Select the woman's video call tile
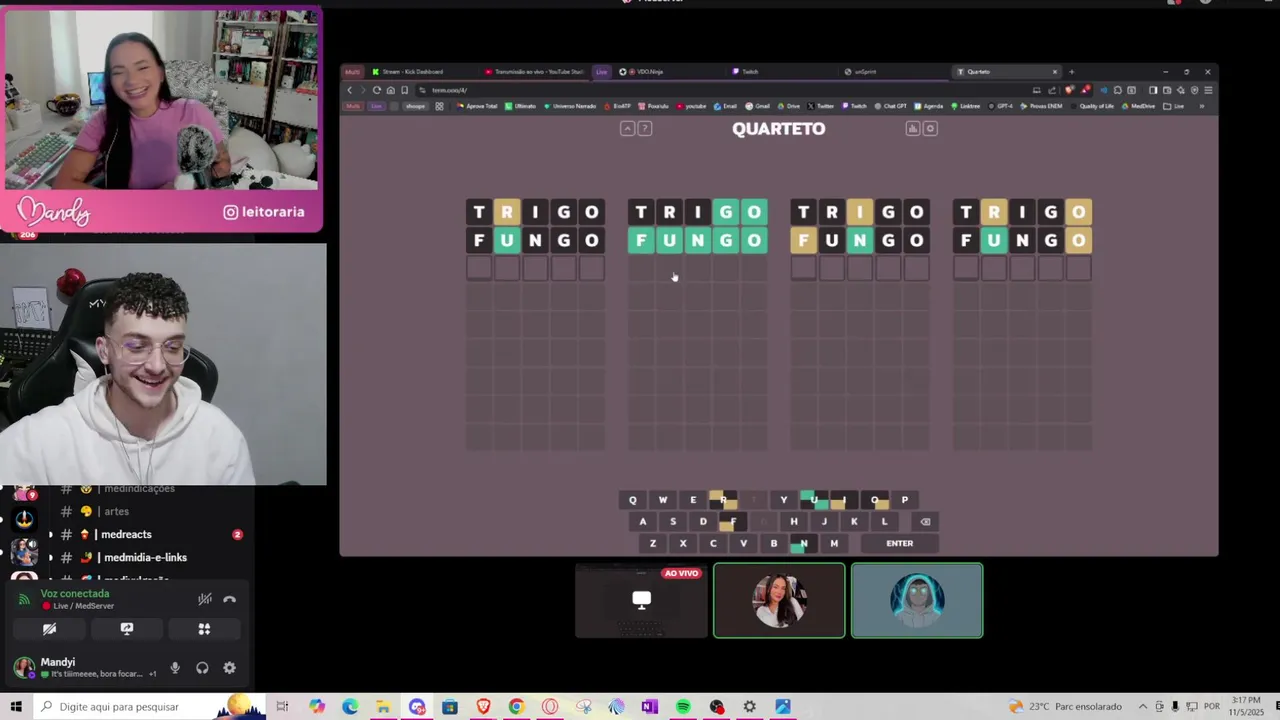Viewport: 1280px width, 720px height. 779,600
